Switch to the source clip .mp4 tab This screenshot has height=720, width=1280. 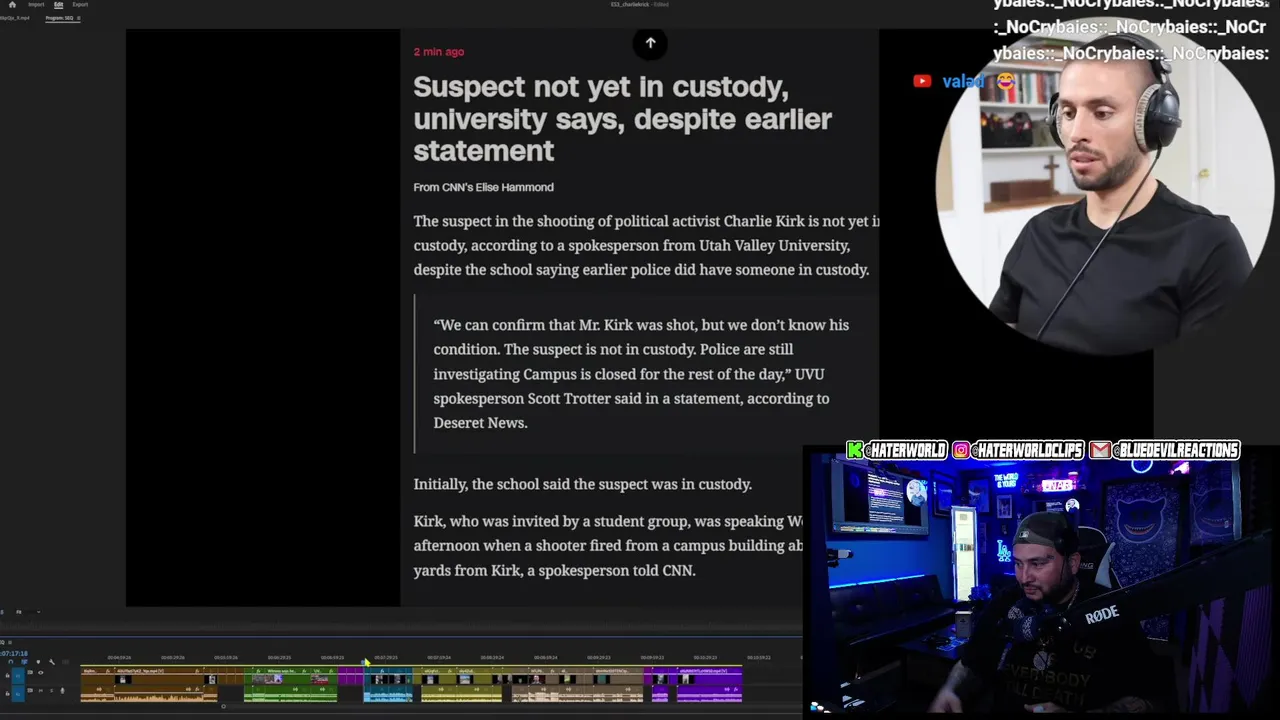14,18
